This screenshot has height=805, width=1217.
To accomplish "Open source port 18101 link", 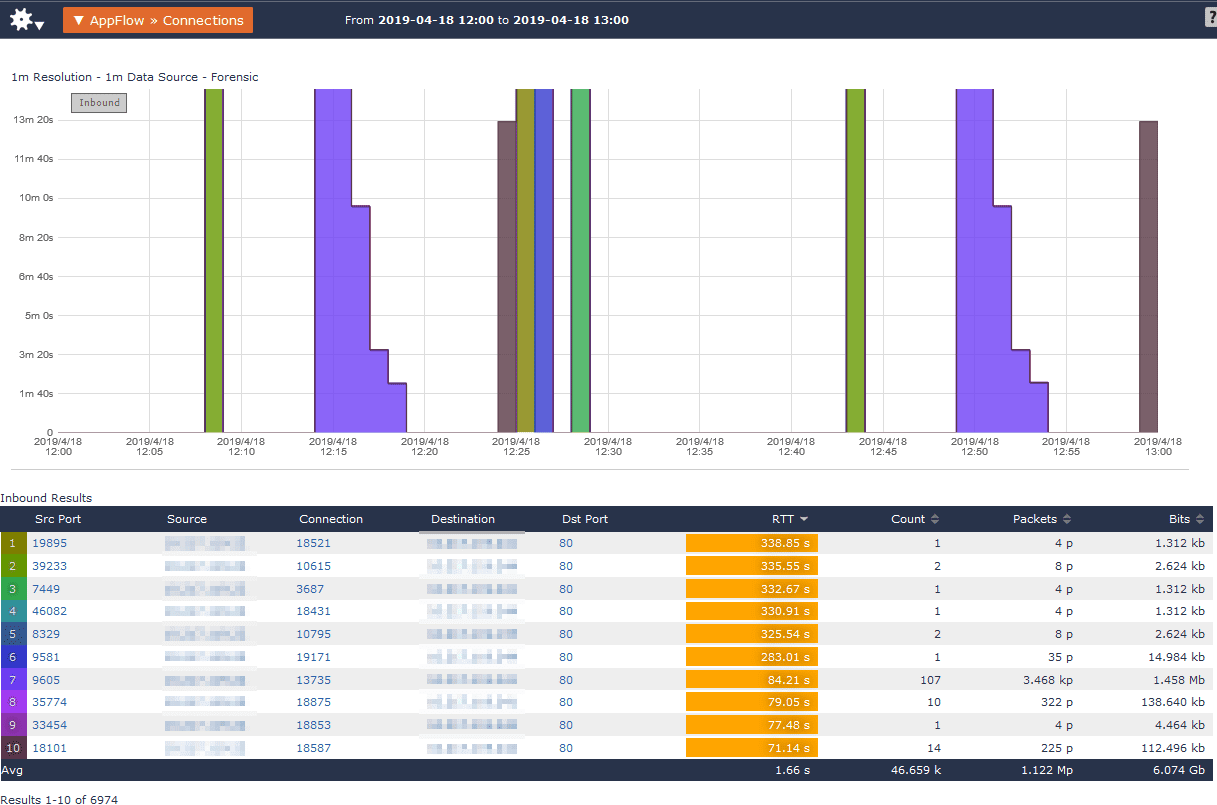I will [x=50, y=748].
